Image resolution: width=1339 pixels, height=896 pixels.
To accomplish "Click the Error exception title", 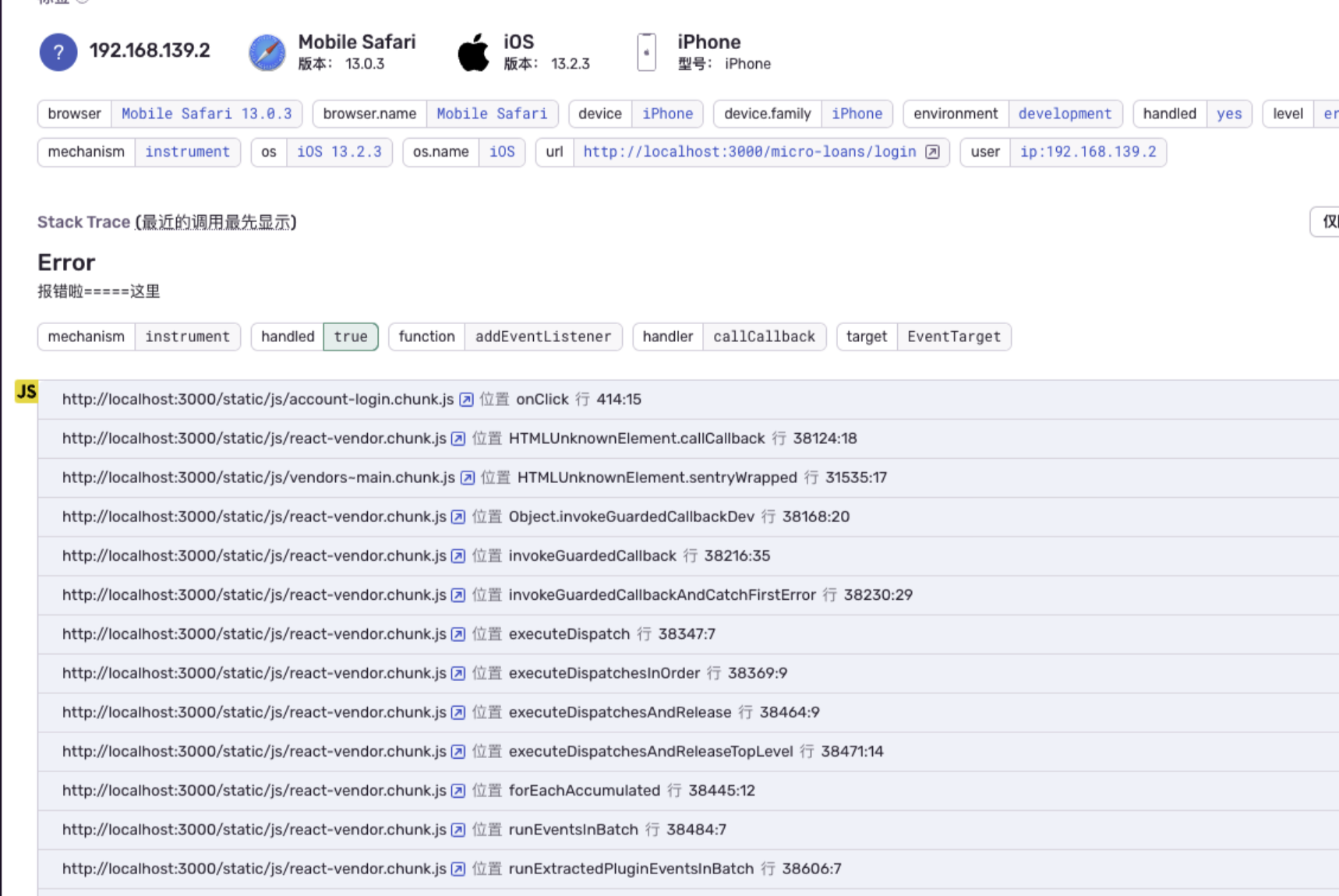I will [x=66, y=263].
